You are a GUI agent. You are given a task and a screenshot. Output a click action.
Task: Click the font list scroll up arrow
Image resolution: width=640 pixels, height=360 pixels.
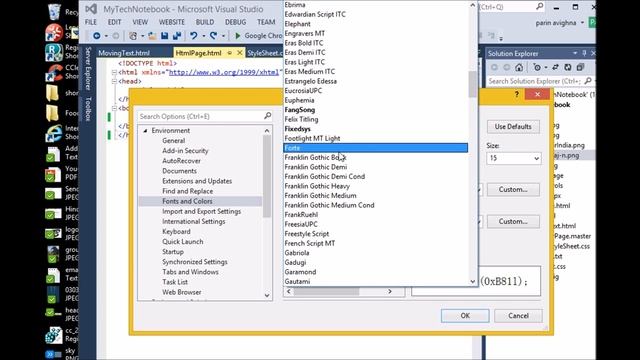tap(473, 5)
